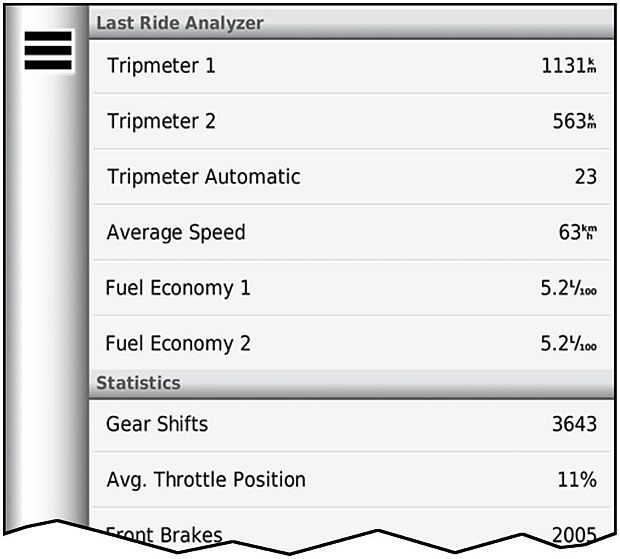Click the Fuel Economy 2 value
Screen dimensions: 620x559
coord(568,344)
